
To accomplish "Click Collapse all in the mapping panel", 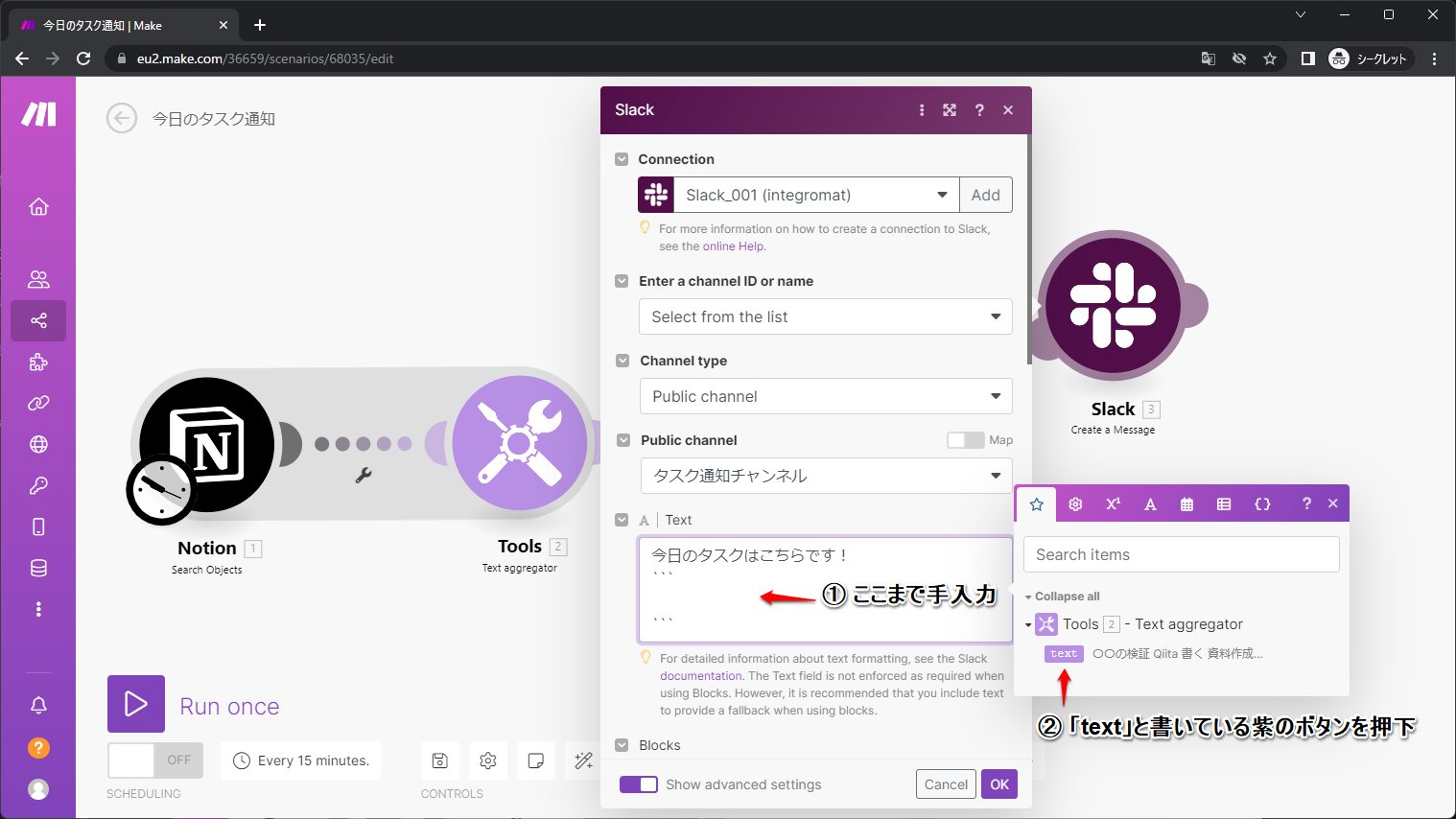I will (x=1067, y=597).
